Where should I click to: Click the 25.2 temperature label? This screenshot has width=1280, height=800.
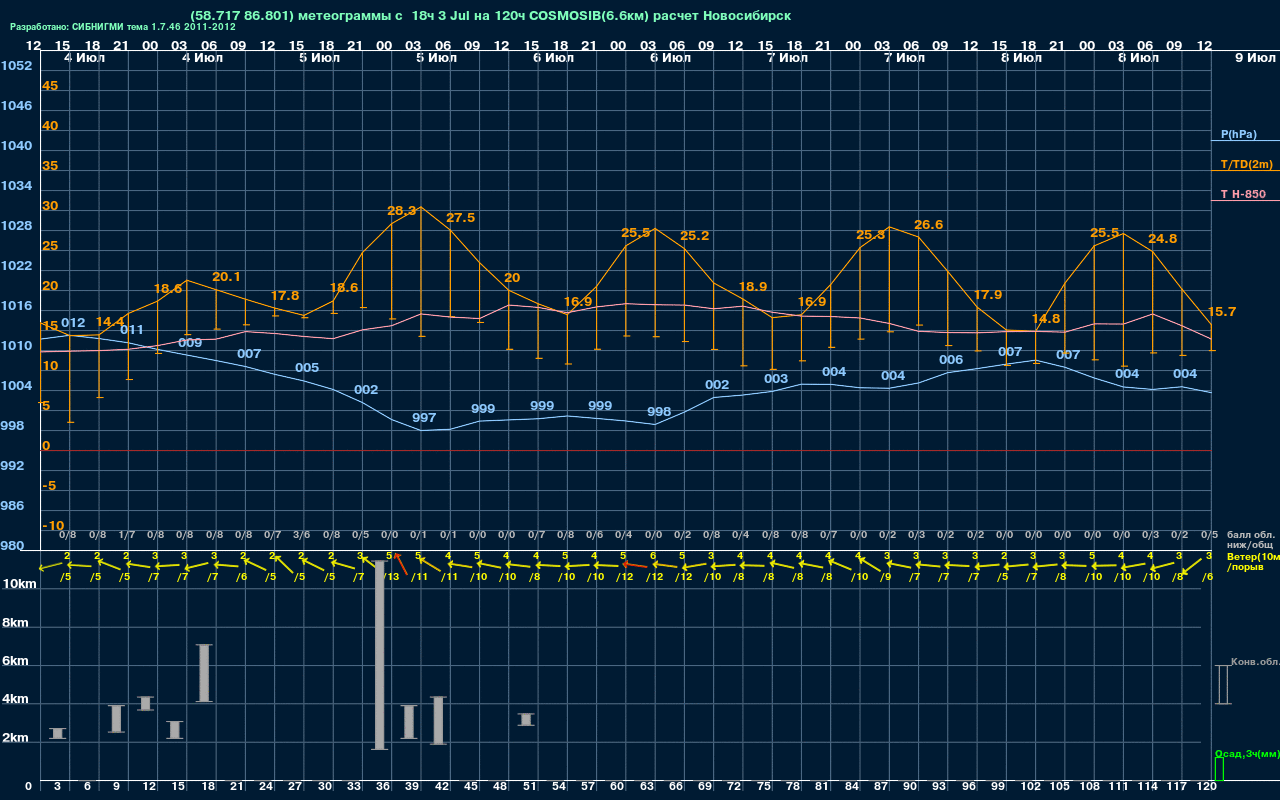click(x=695, y=236)
